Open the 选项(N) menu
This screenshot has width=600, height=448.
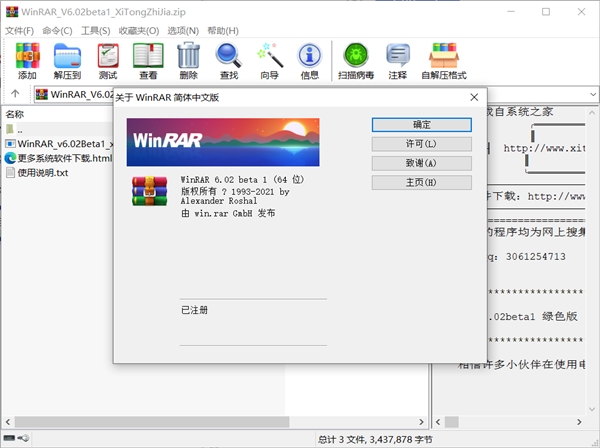pos(183,31)
